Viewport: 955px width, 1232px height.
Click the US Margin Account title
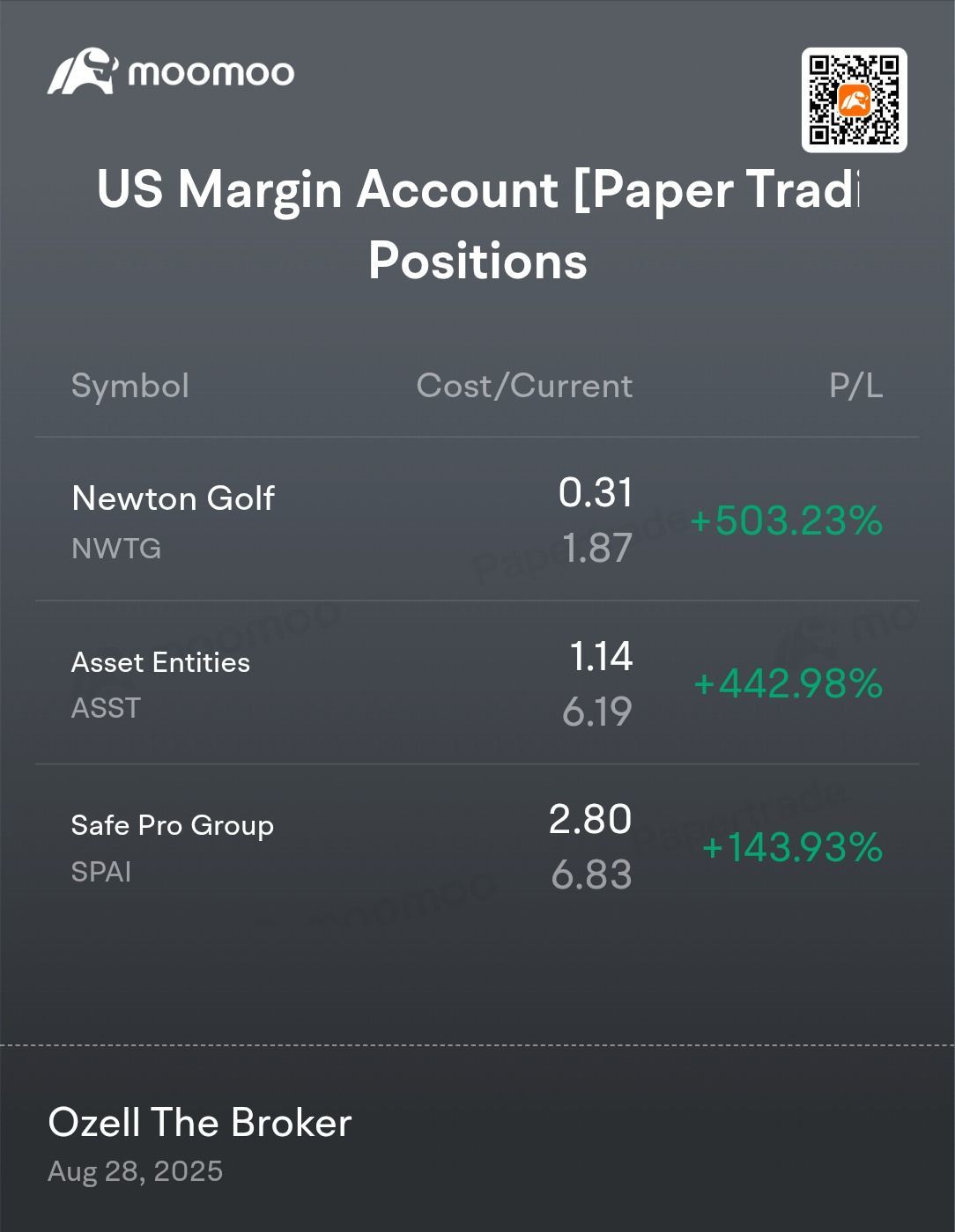(x=477, y=189)
